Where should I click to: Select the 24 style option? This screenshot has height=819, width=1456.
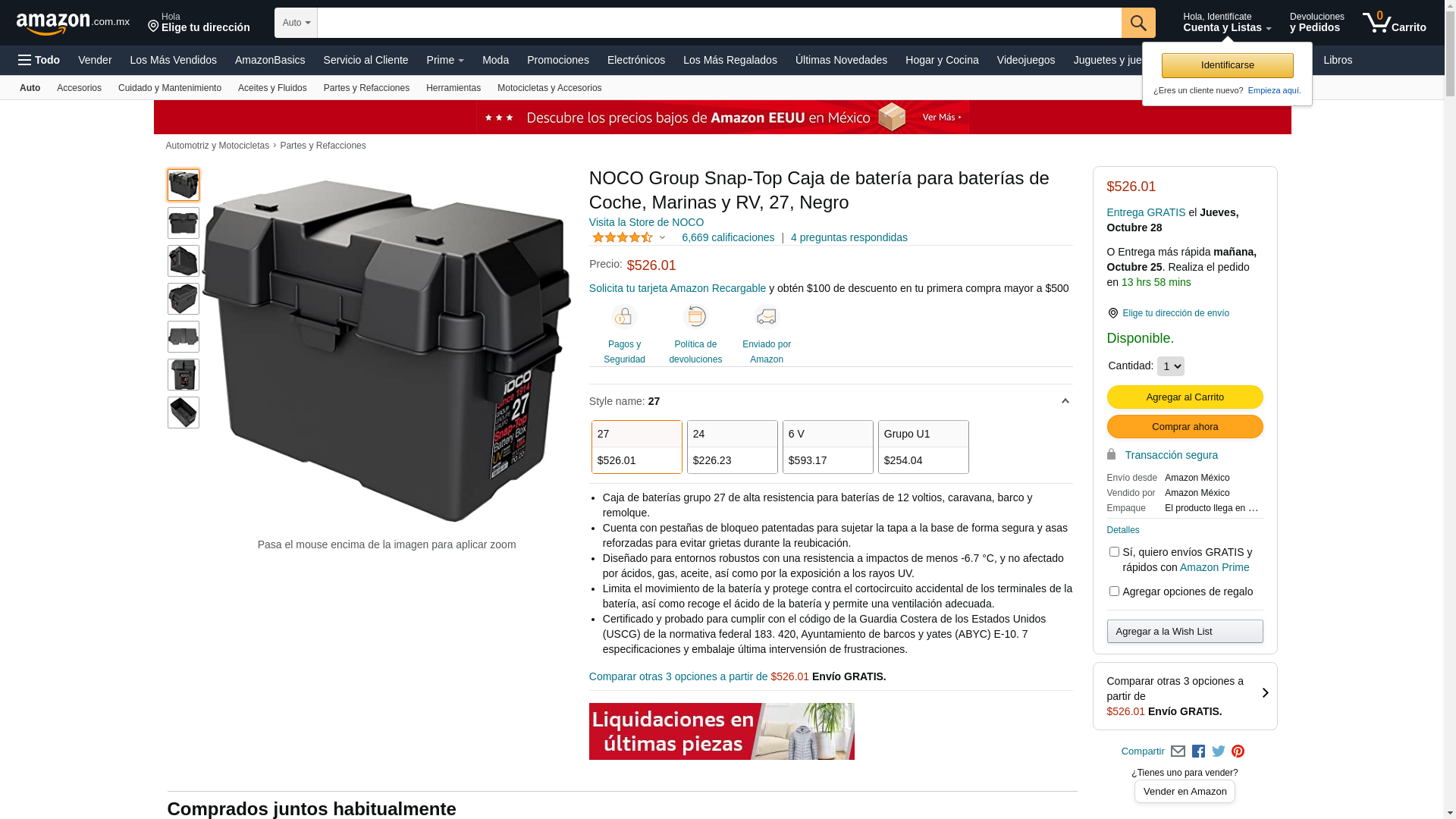733,447
